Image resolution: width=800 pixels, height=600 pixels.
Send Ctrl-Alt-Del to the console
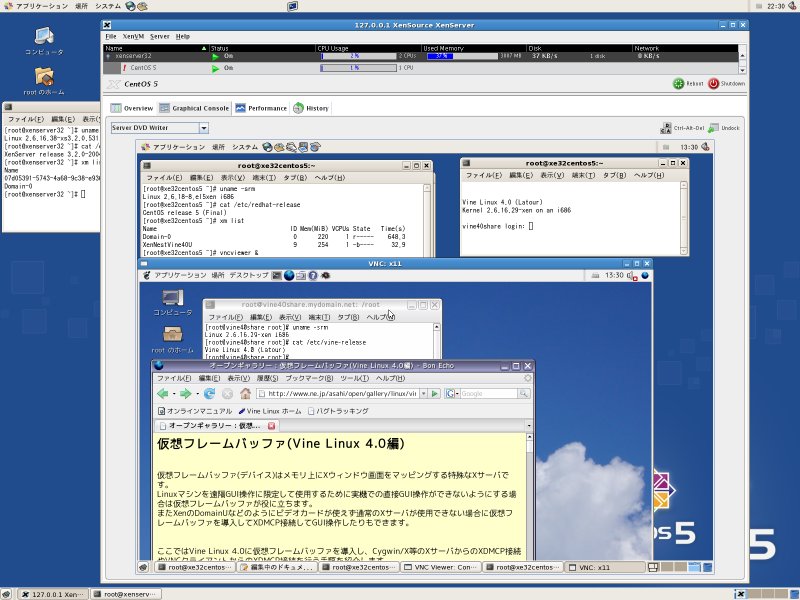point(682,128)
